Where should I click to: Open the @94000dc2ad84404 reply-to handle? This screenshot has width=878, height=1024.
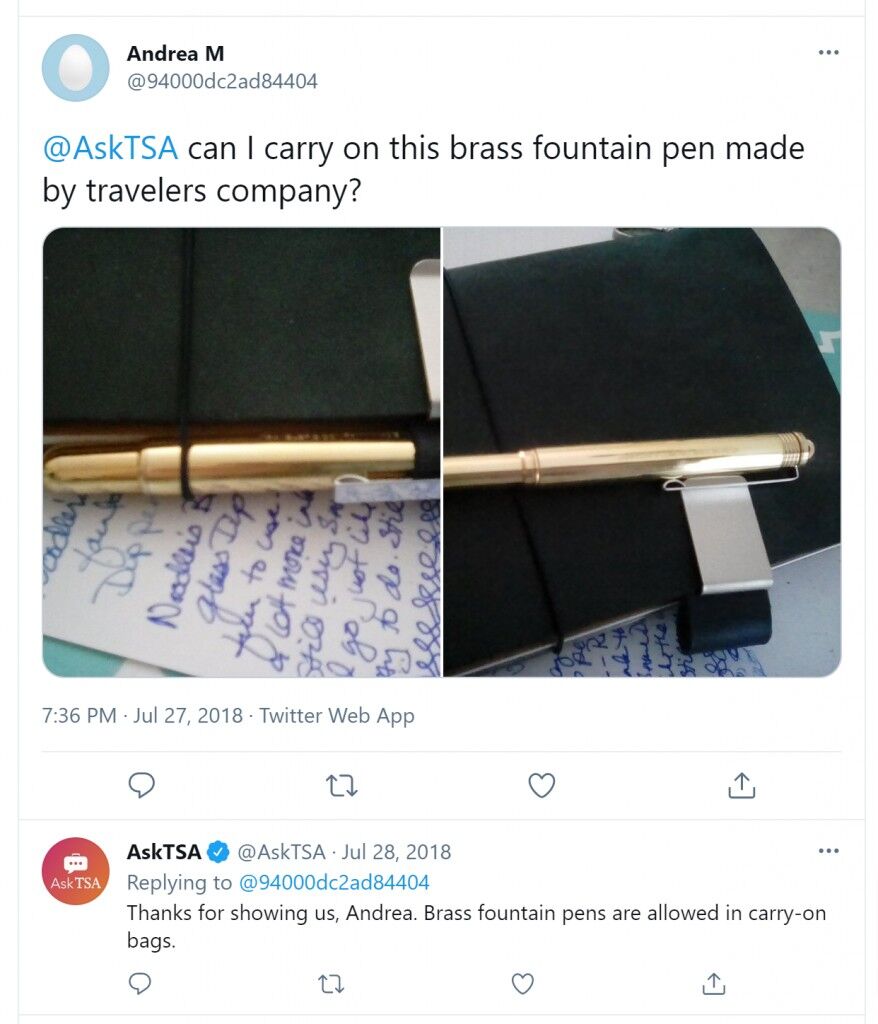click(334, 882)
